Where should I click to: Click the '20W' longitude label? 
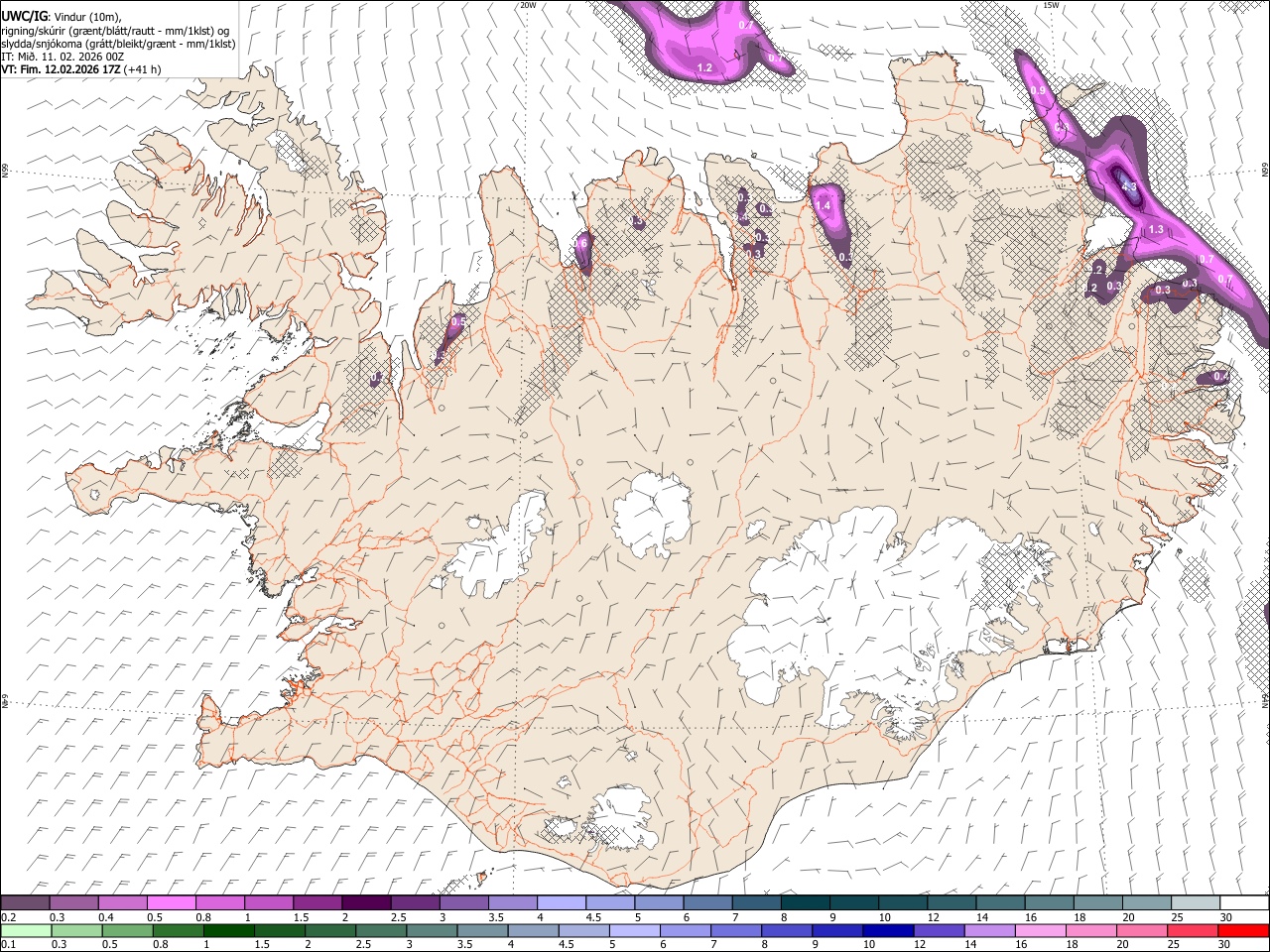coord(529,5)
